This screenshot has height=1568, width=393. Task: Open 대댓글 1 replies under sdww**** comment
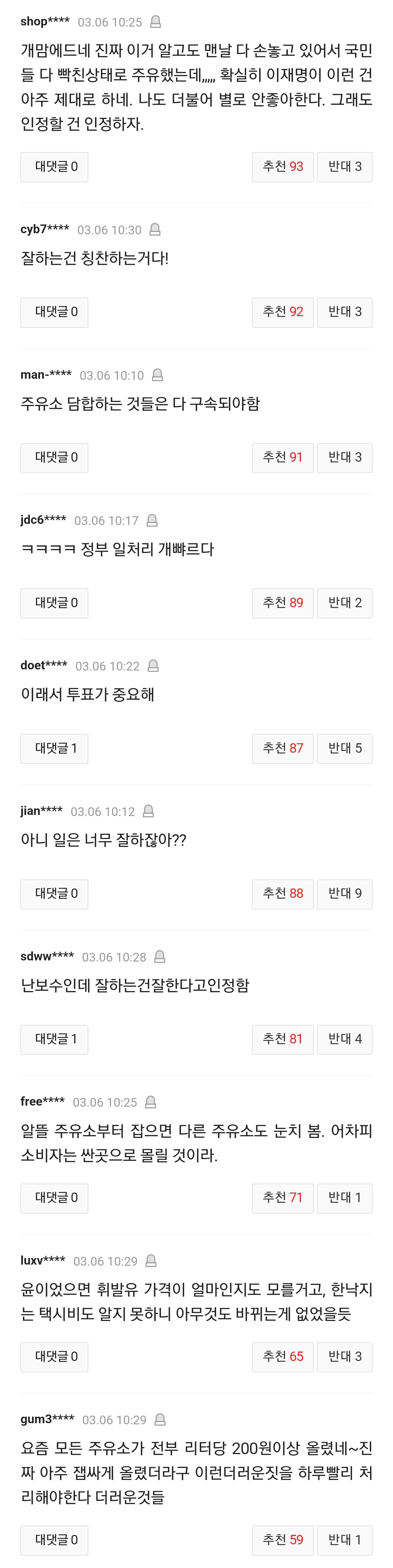coord(54,1039)
